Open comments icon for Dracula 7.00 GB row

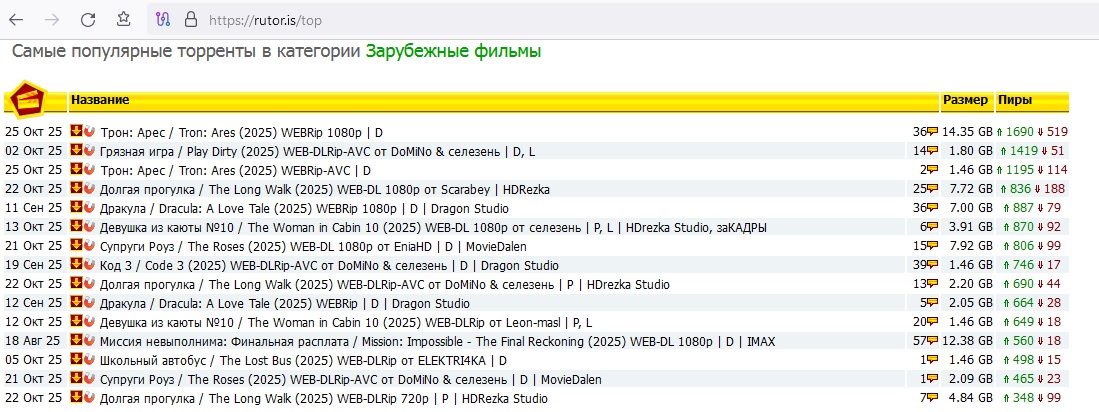pos(933,208)
